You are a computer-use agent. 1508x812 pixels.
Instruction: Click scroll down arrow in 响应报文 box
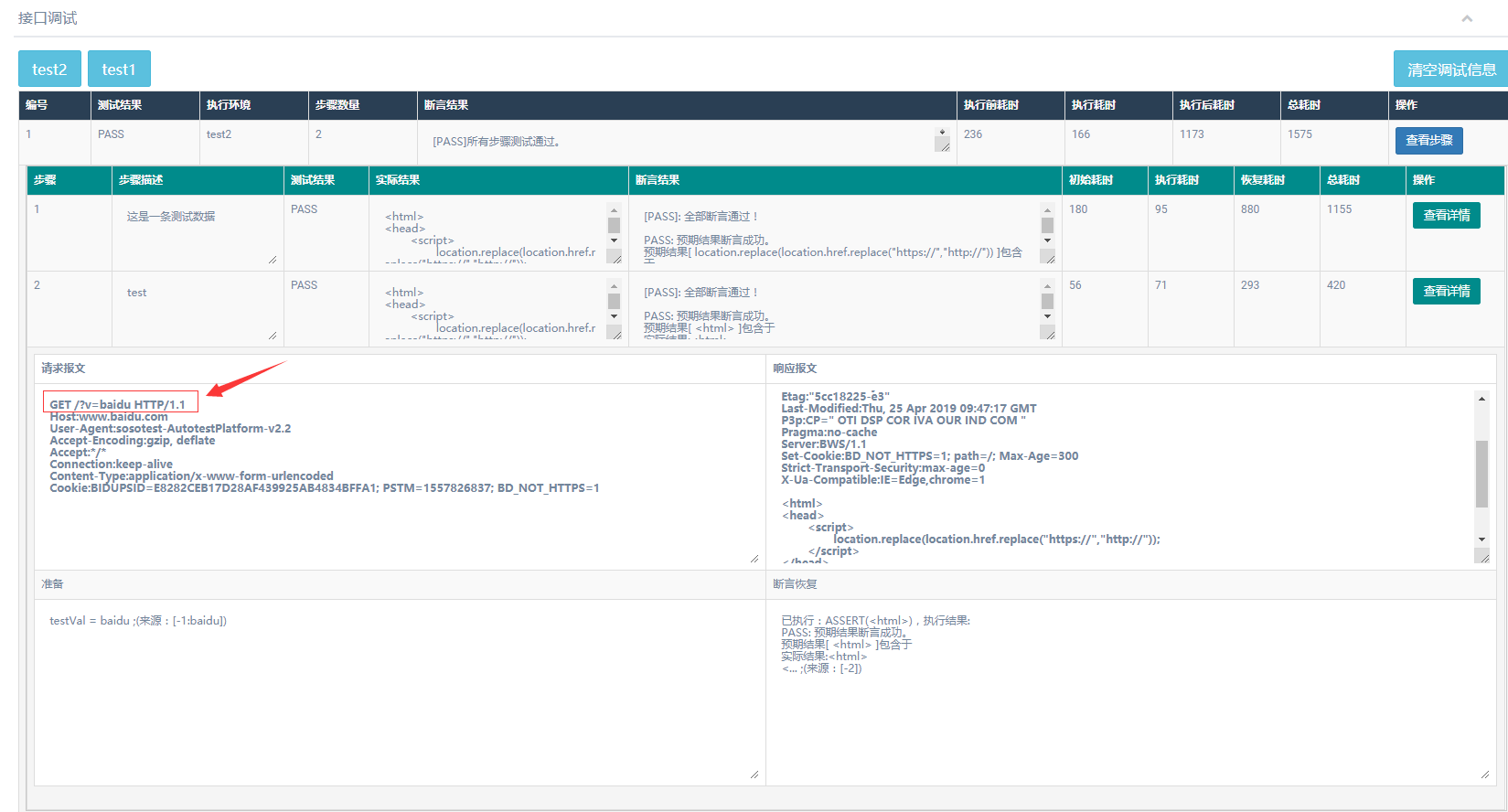(1481, 540)
